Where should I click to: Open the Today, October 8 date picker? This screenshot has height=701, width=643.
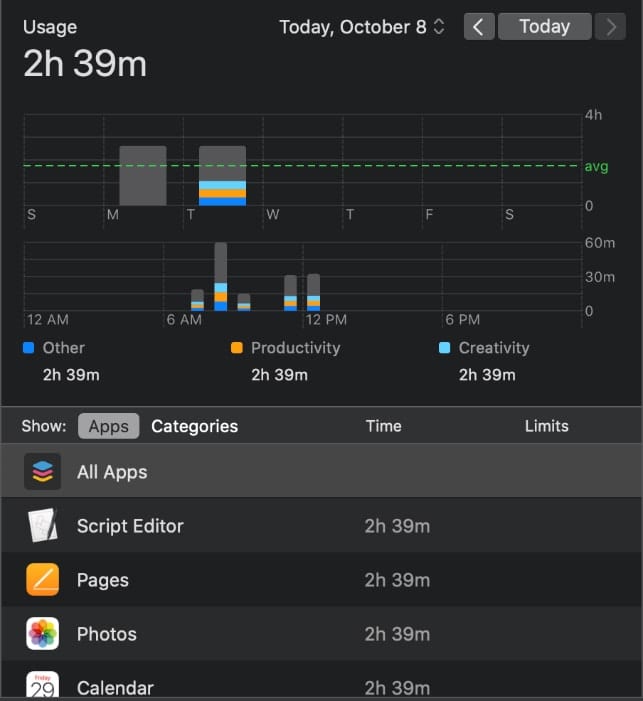362,27
